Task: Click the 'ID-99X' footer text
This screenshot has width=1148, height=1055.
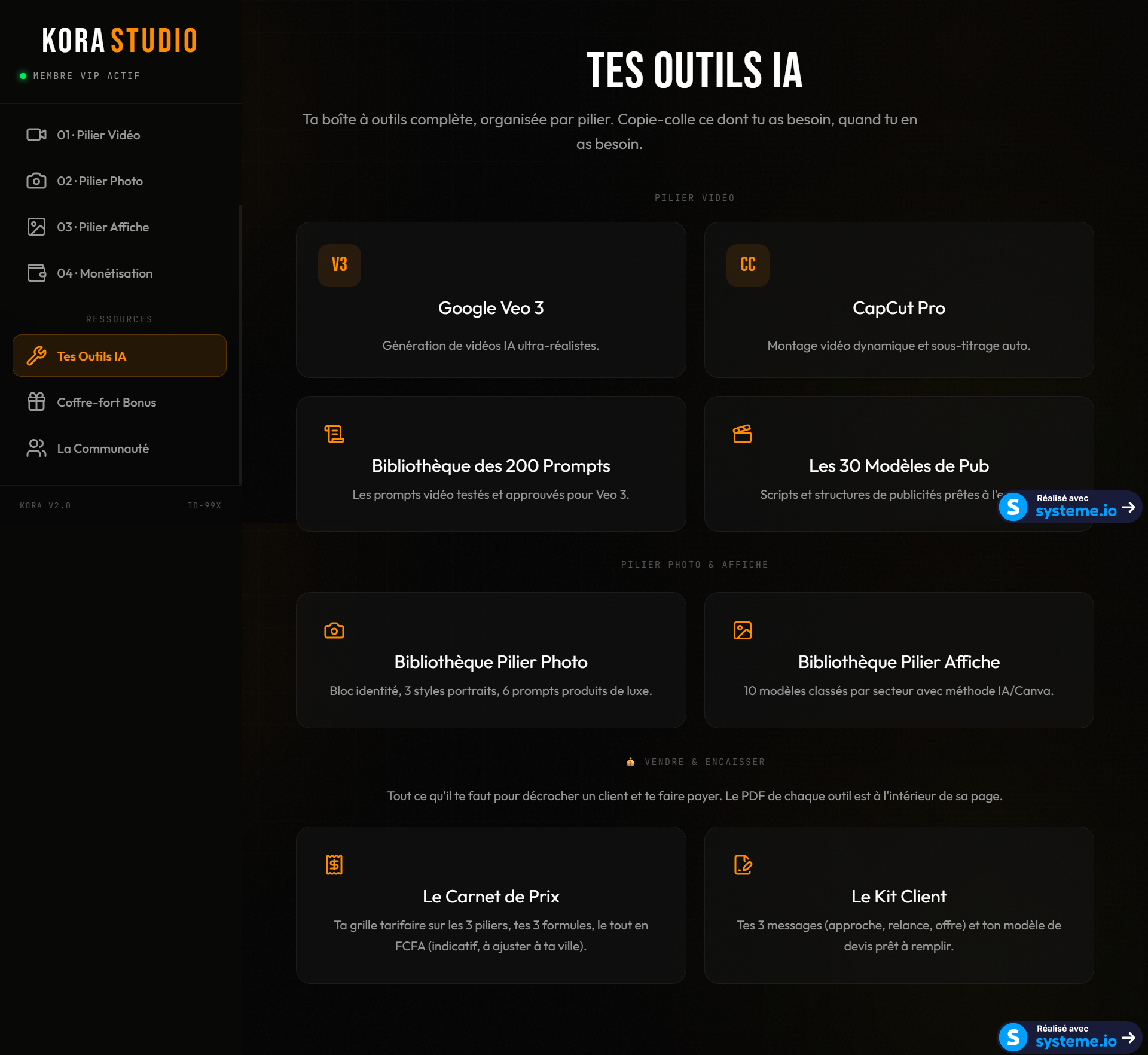Action: (x=204, y=506)
